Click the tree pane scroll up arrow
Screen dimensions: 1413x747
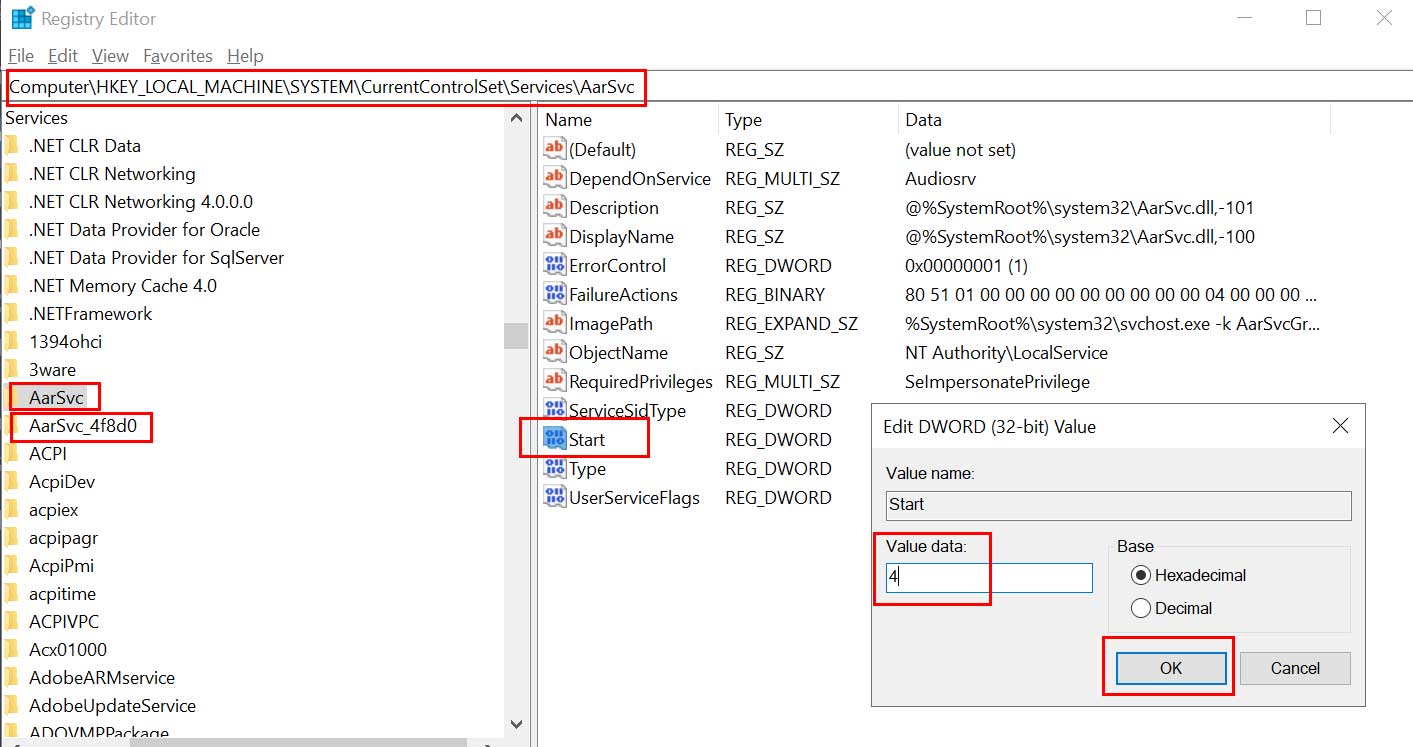[516, 119]
